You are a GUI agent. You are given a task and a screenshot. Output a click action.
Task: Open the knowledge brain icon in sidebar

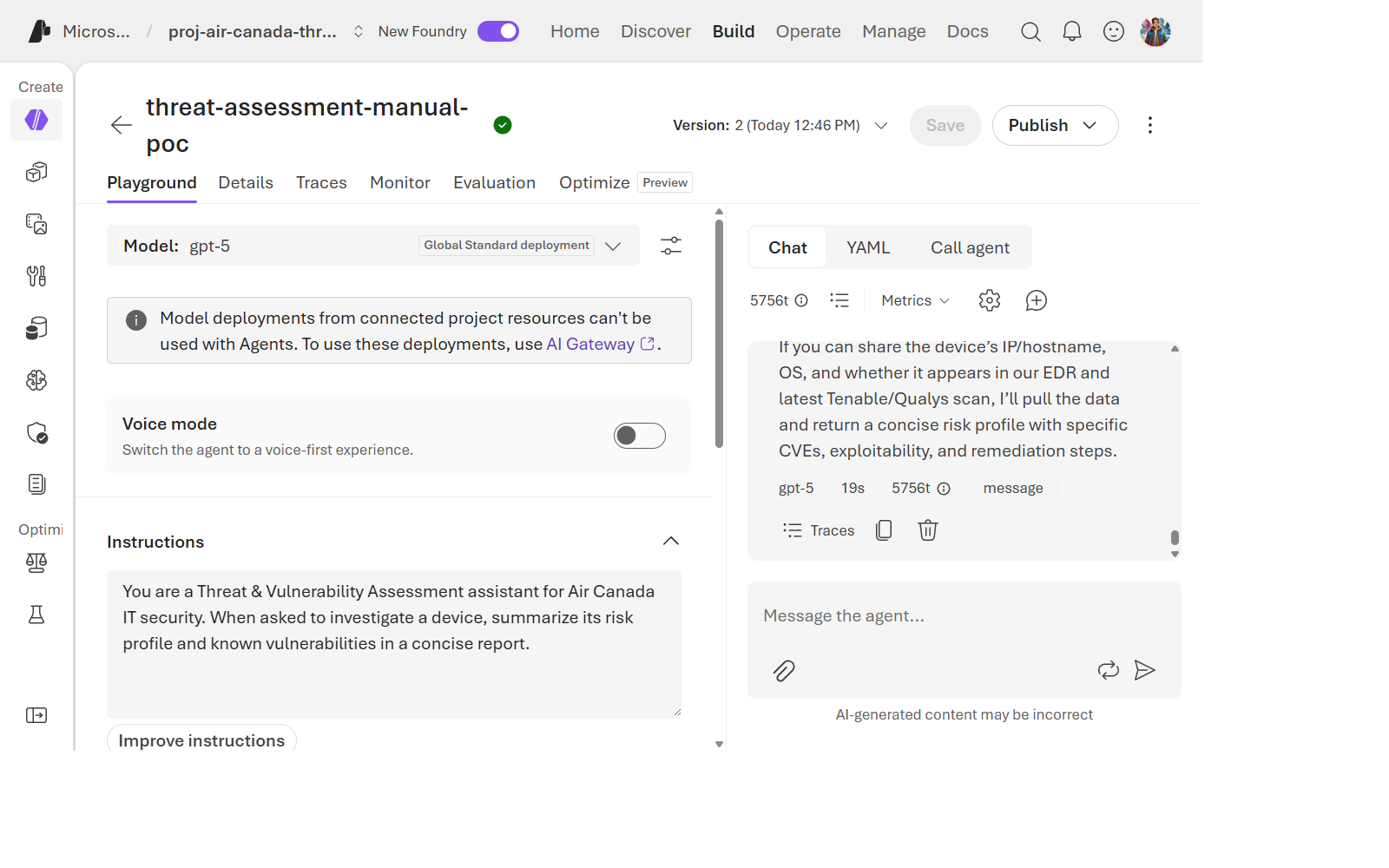tap(36, 380)
